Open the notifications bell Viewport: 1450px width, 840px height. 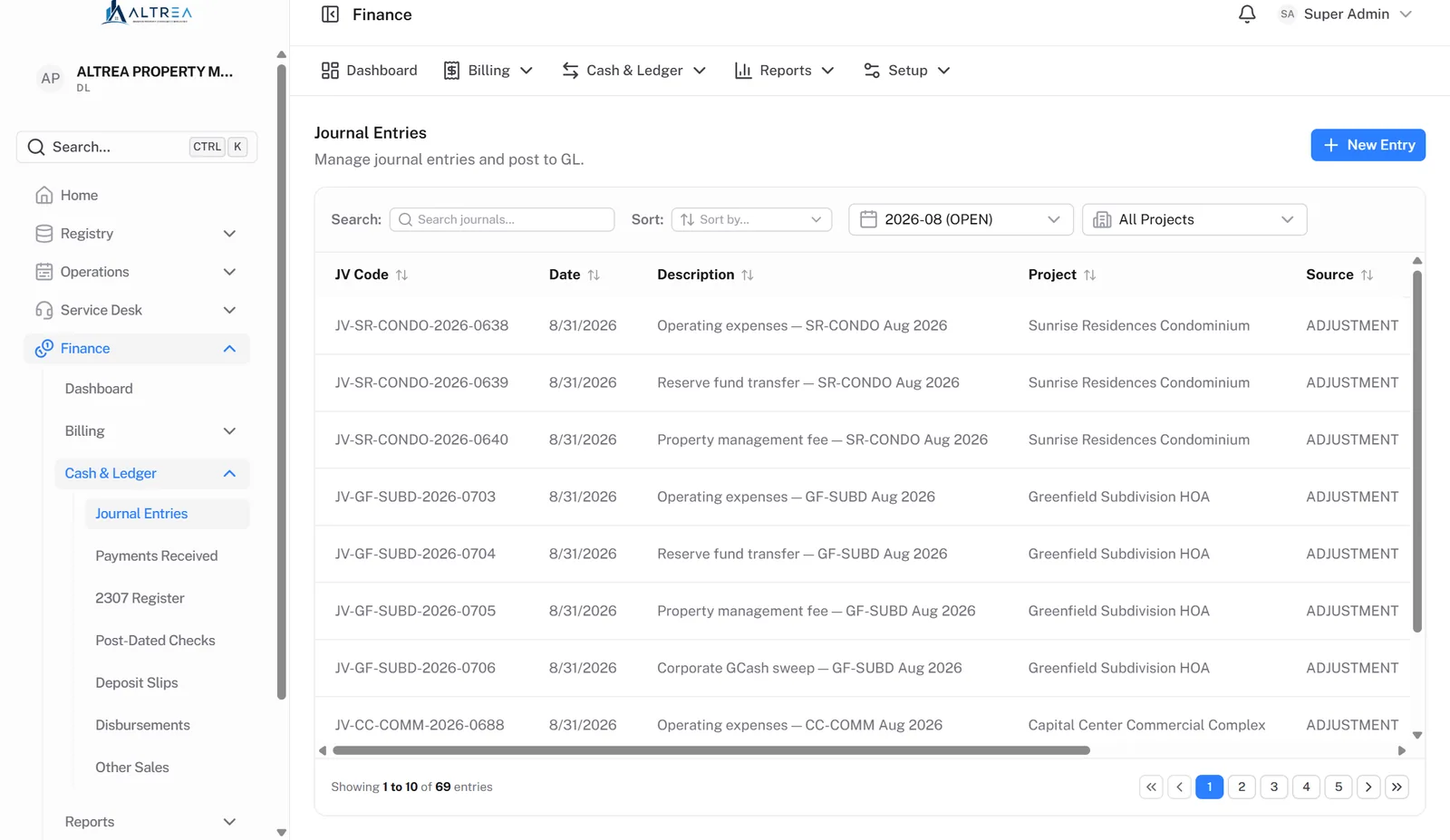coord(1247,14)
